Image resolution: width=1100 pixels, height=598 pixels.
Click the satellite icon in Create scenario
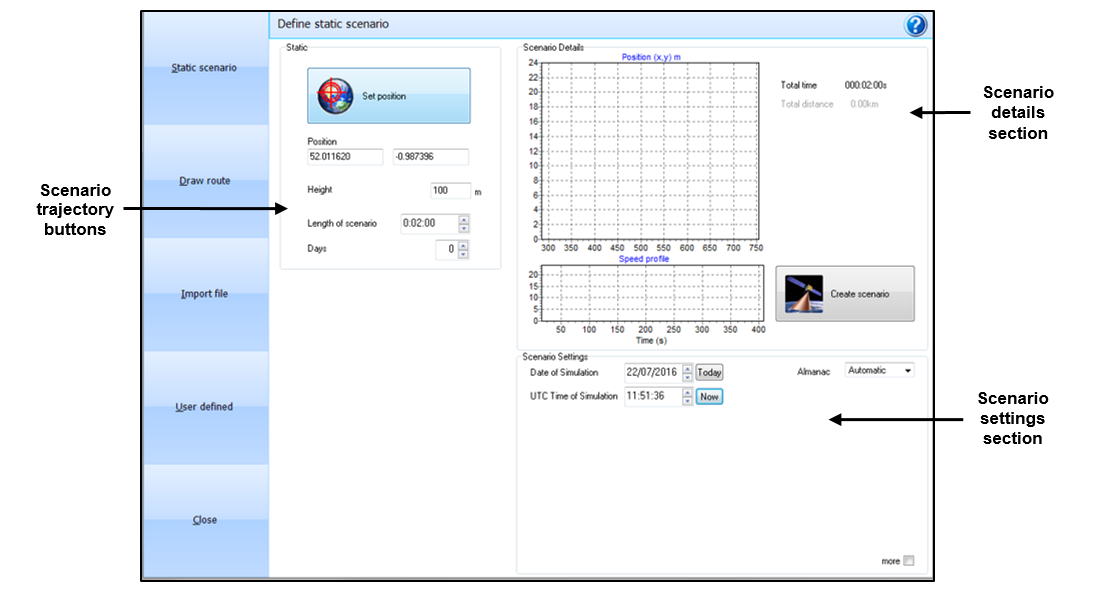pos(804,294)
